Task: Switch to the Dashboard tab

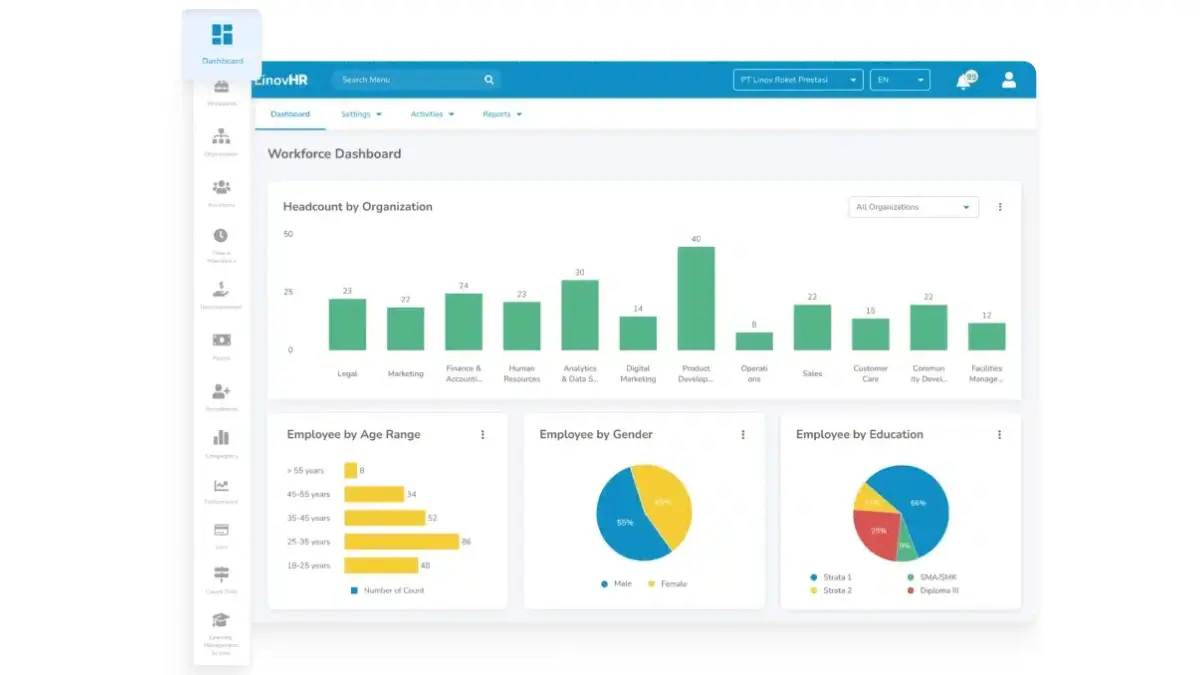Action: (290, 114)
